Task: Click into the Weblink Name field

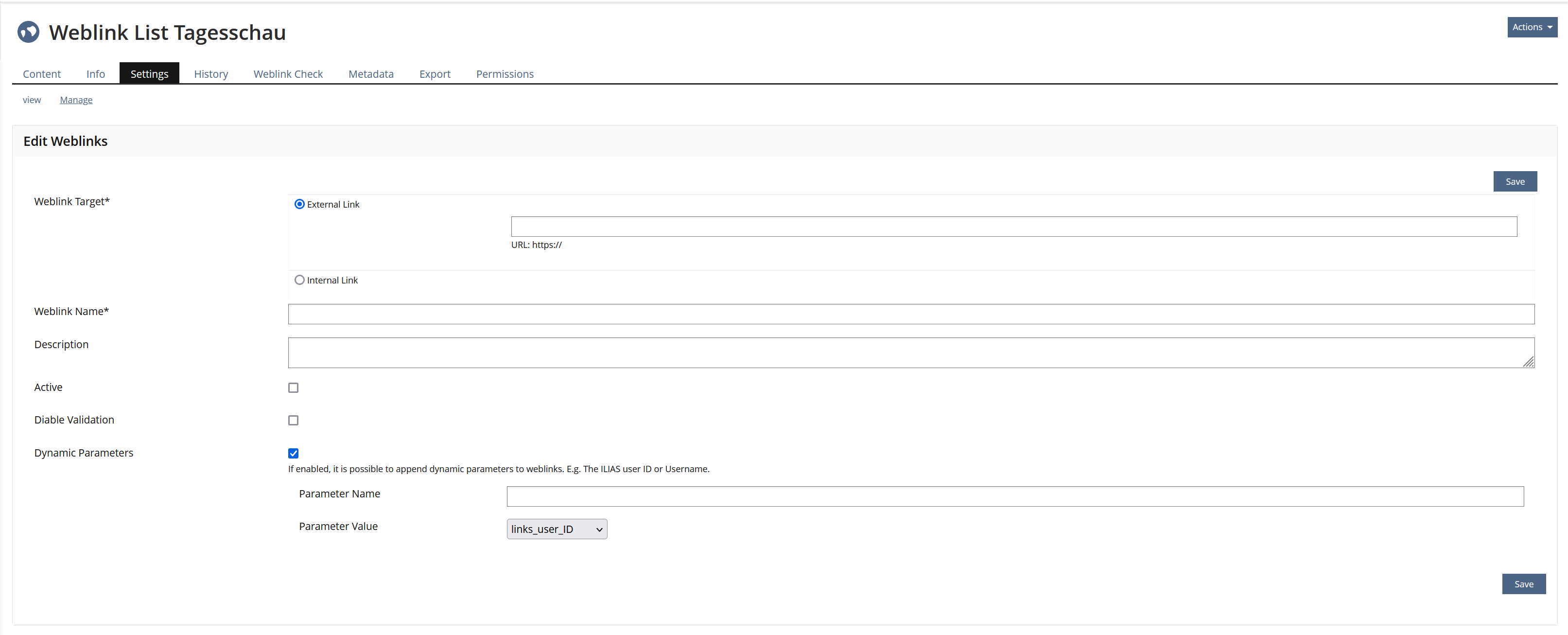Action: coord(910,314)
